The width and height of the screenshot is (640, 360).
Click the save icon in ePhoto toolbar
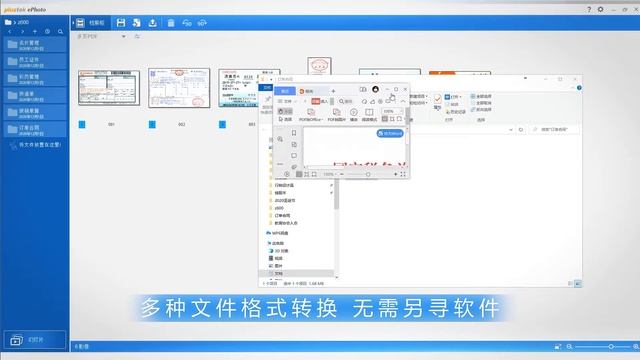click(x=121, y=23)
